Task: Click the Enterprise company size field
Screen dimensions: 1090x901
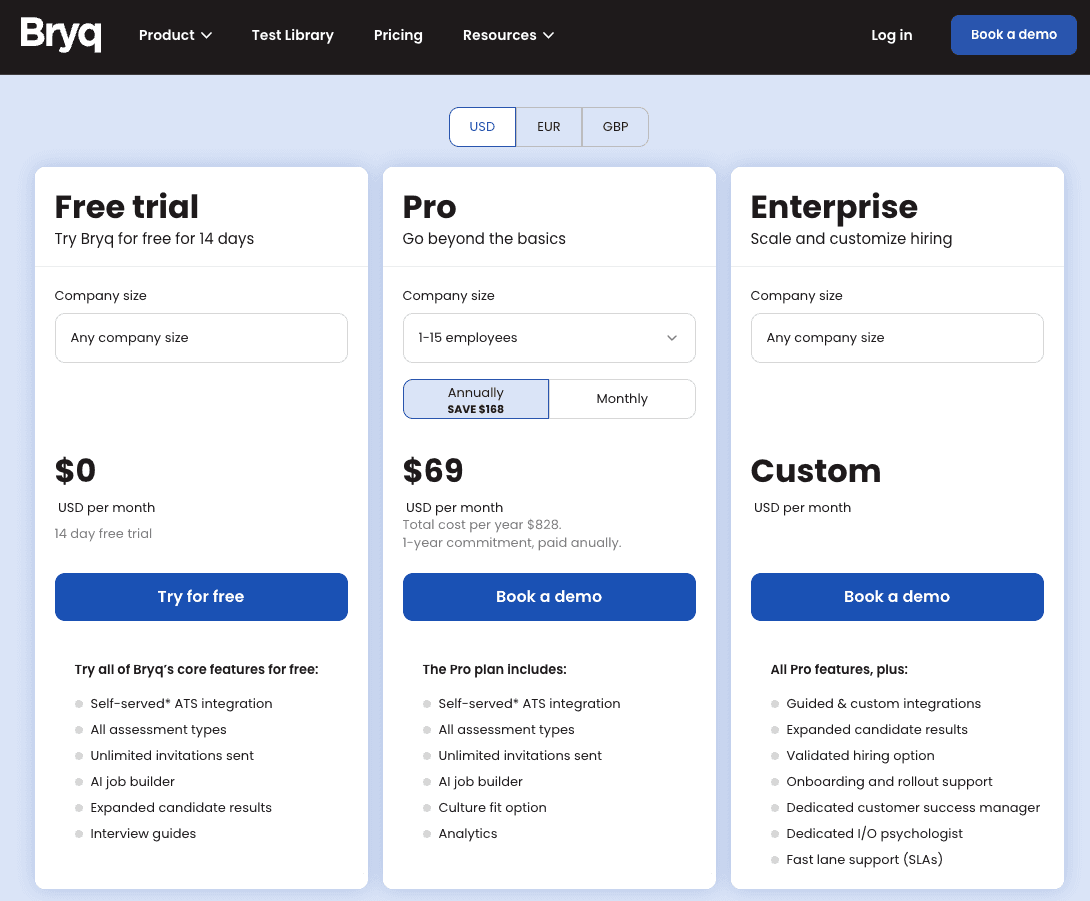Action: [897, 338]
